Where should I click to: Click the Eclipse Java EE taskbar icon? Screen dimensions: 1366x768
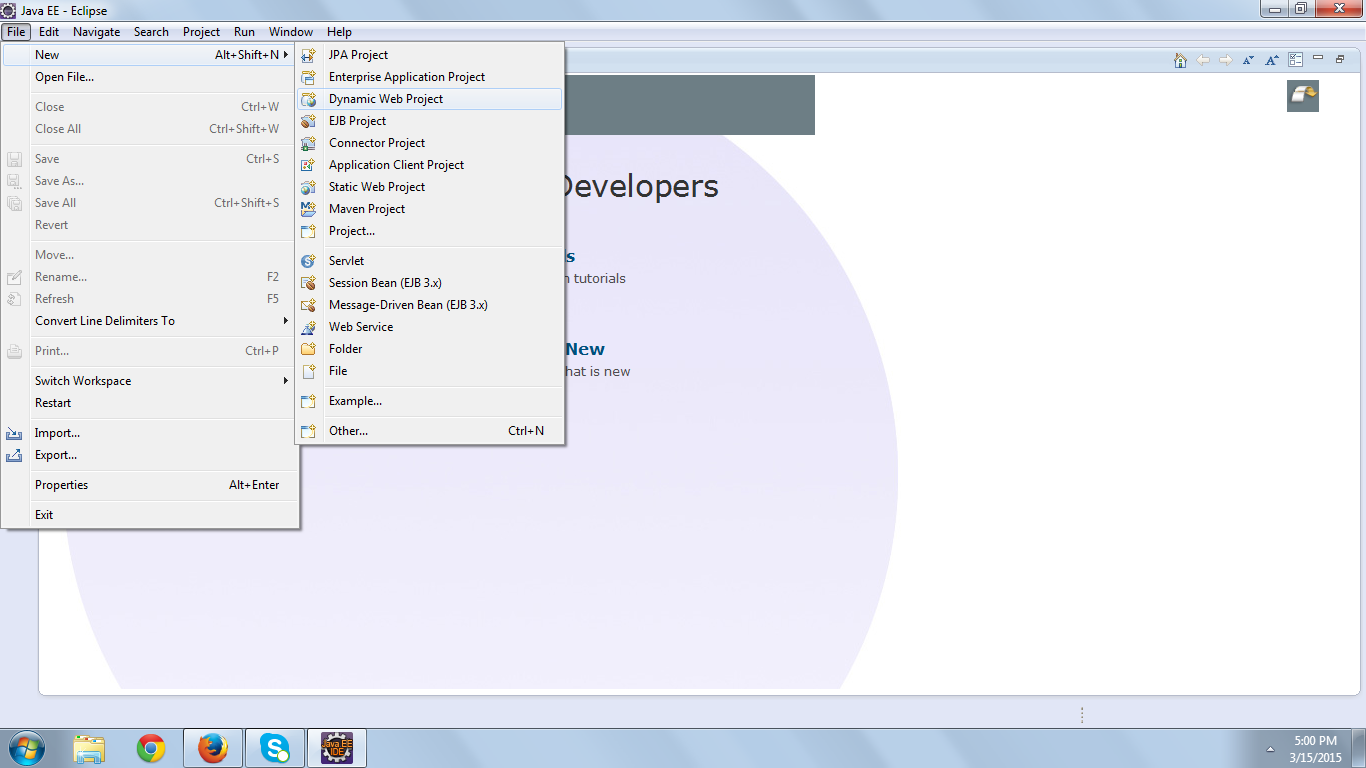point(336,748)
